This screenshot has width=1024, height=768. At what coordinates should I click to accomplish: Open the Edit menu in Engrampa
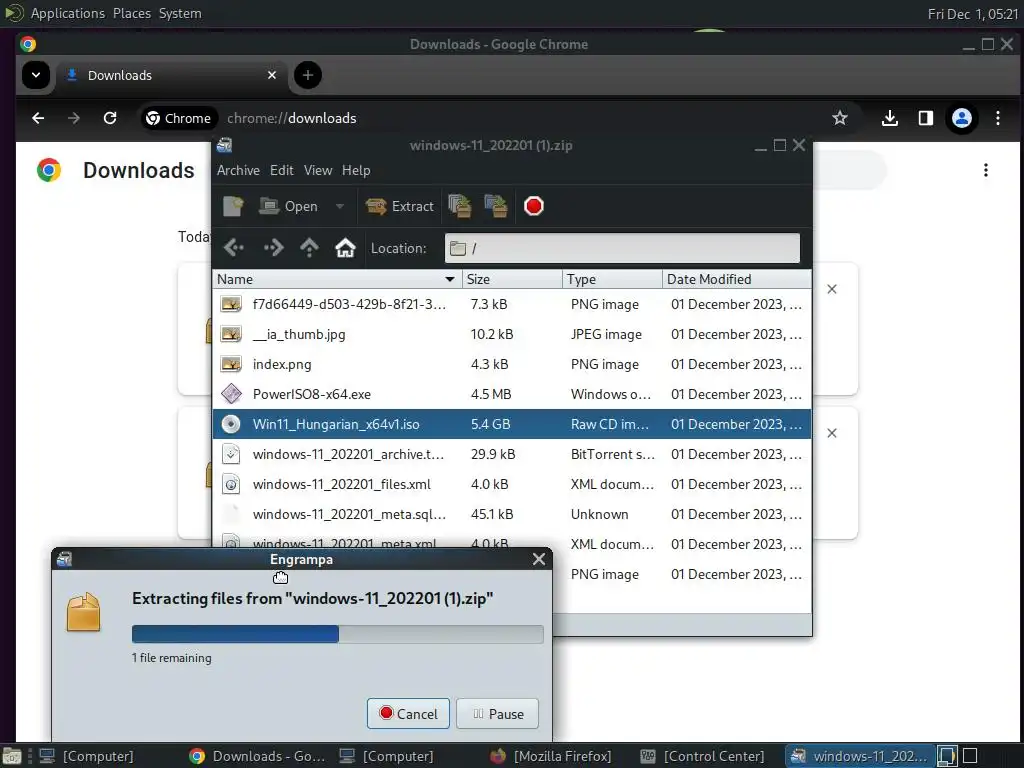(x=281, y=170)
